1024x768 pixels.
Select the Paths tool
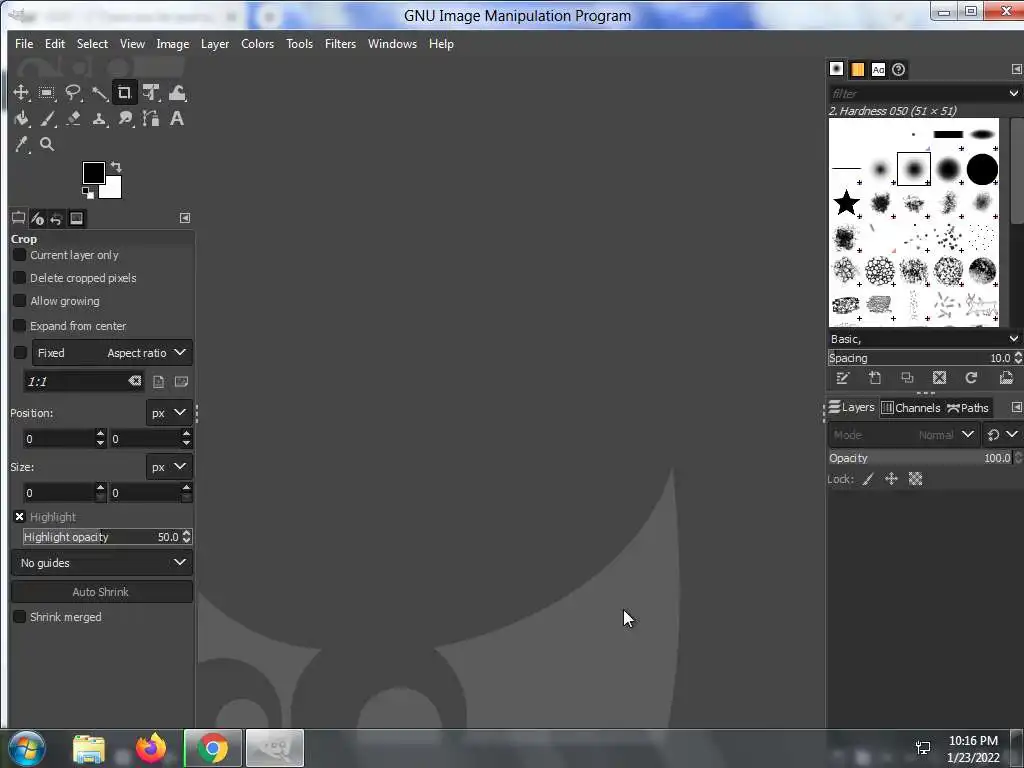click(151, 118)
